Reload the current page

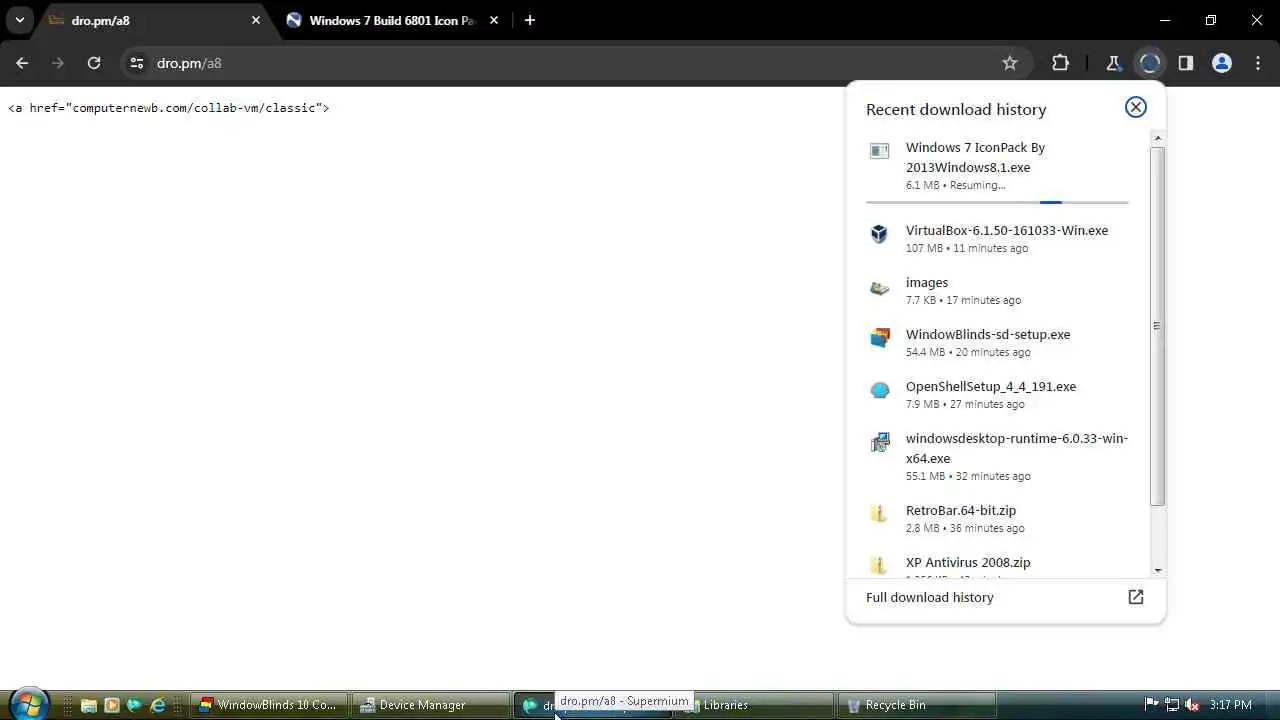[x=94, y=63]
